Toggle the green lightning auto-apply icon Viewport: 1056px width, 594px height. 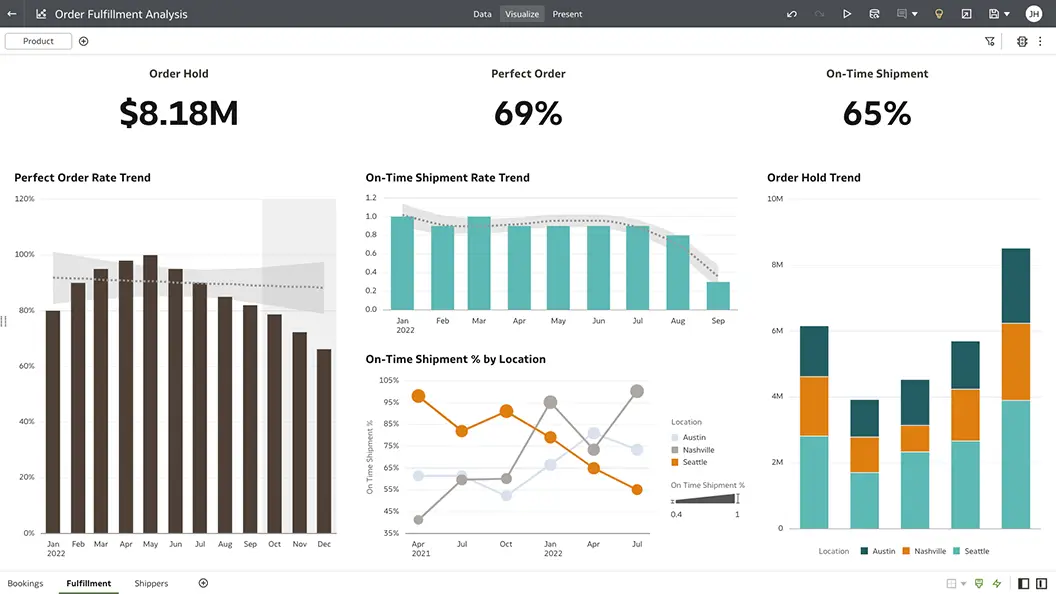click(996, 583)
